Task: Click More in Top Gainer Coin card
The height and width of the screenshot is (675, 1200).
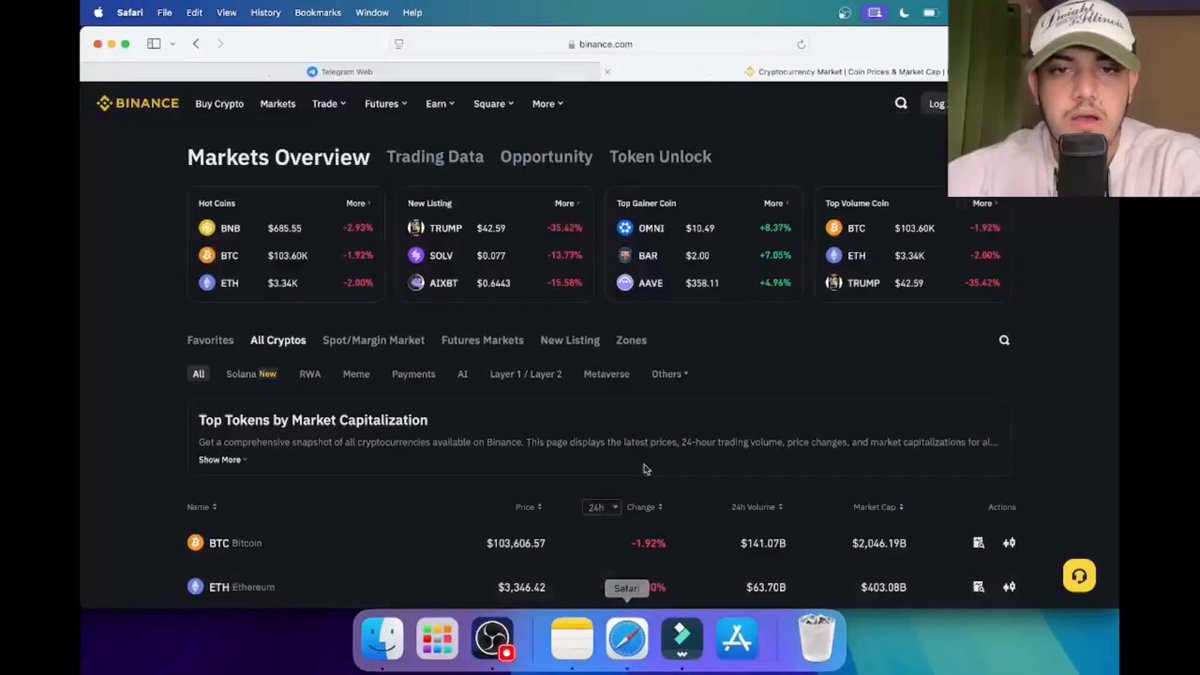Action: pyautogui.click(x=776, y=203)
